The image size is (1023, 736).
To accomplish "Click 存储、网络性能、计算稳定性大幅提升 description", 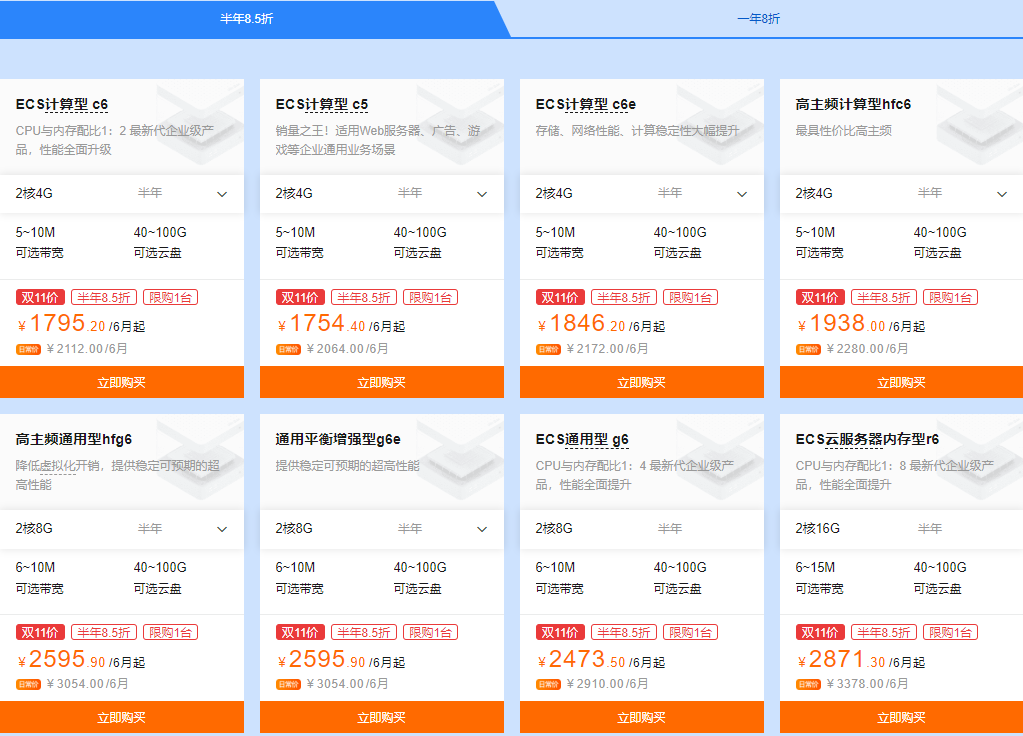I will 637,130.
